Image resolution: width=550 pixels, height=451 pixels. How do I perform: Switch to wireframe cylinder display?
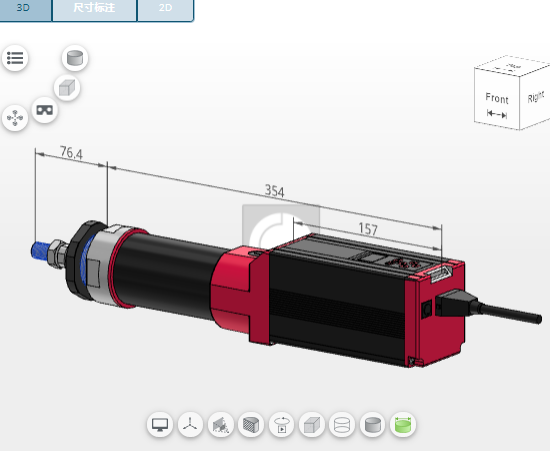[342, 425]
